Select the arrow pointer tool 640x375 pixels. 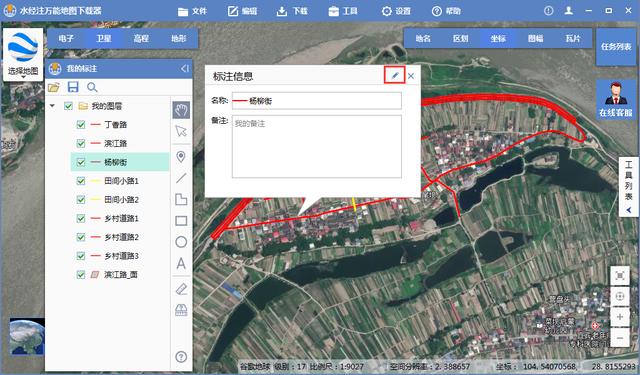click(181, 131)
